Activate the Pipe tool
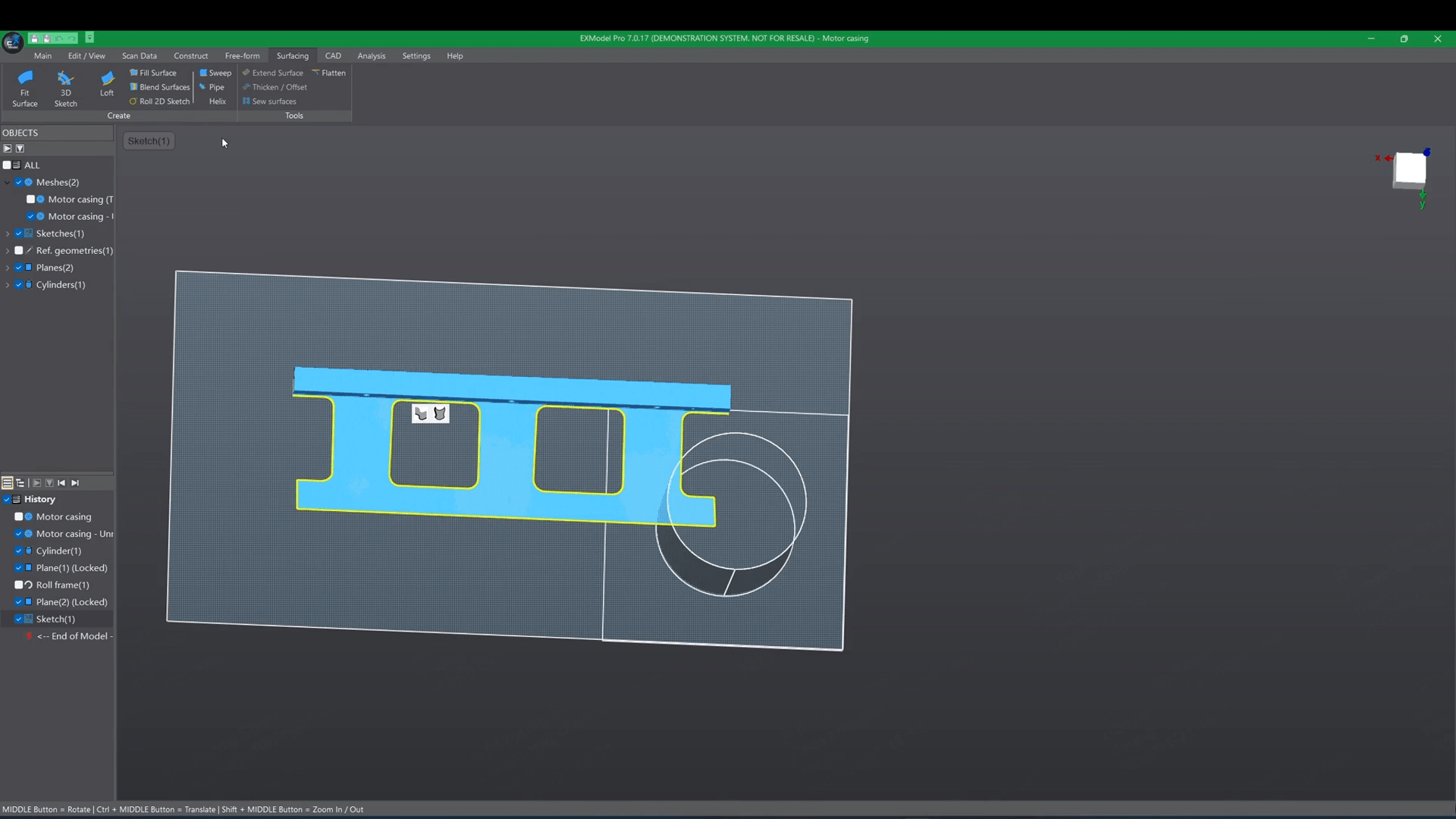This screenshot has height=819, width=1456. (x=216, y=86)
